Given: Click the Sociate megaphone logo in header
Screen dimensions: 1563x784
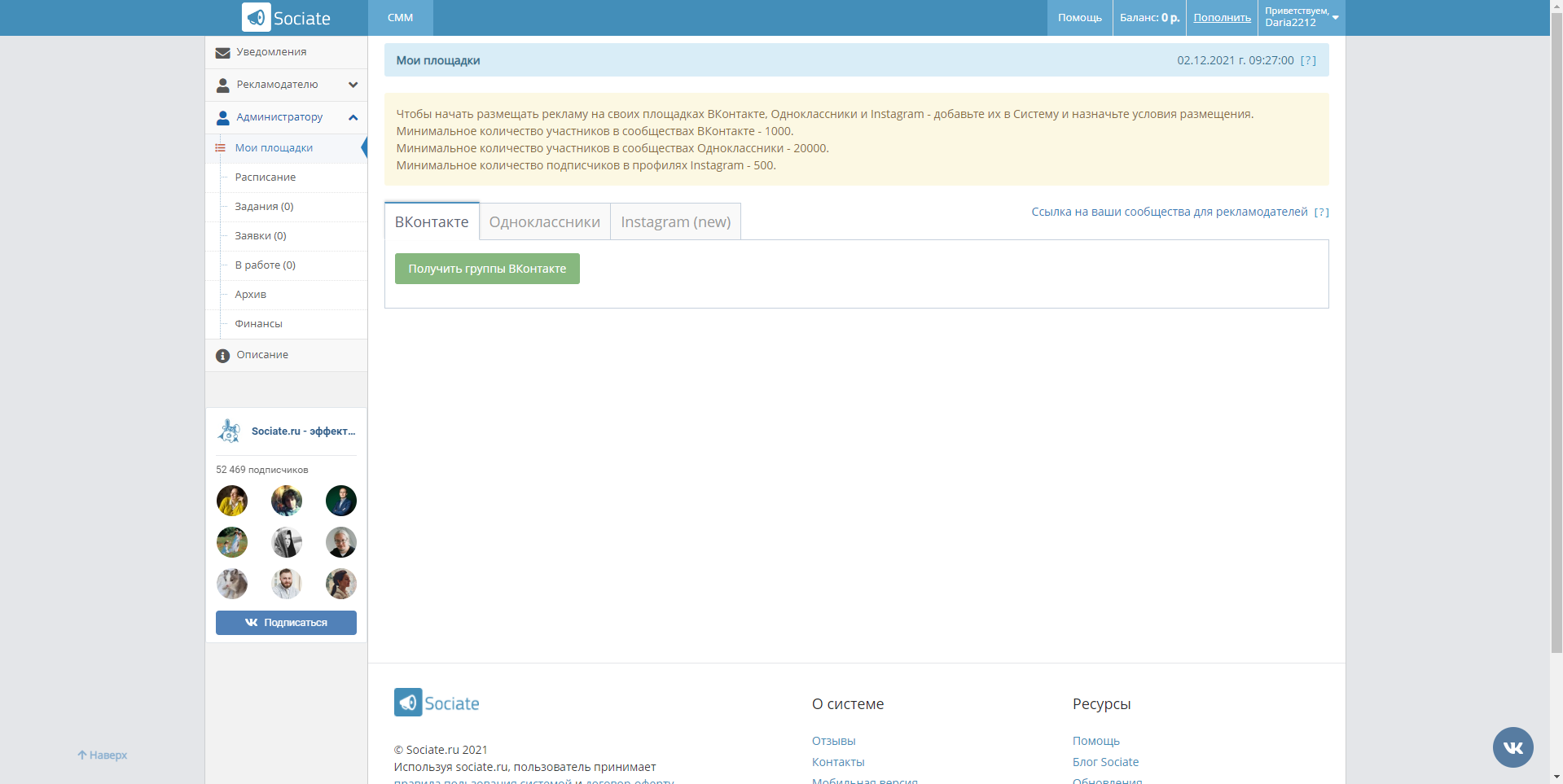Looking at the screenshot, I should pyautogui.click(x=286, y=17).
